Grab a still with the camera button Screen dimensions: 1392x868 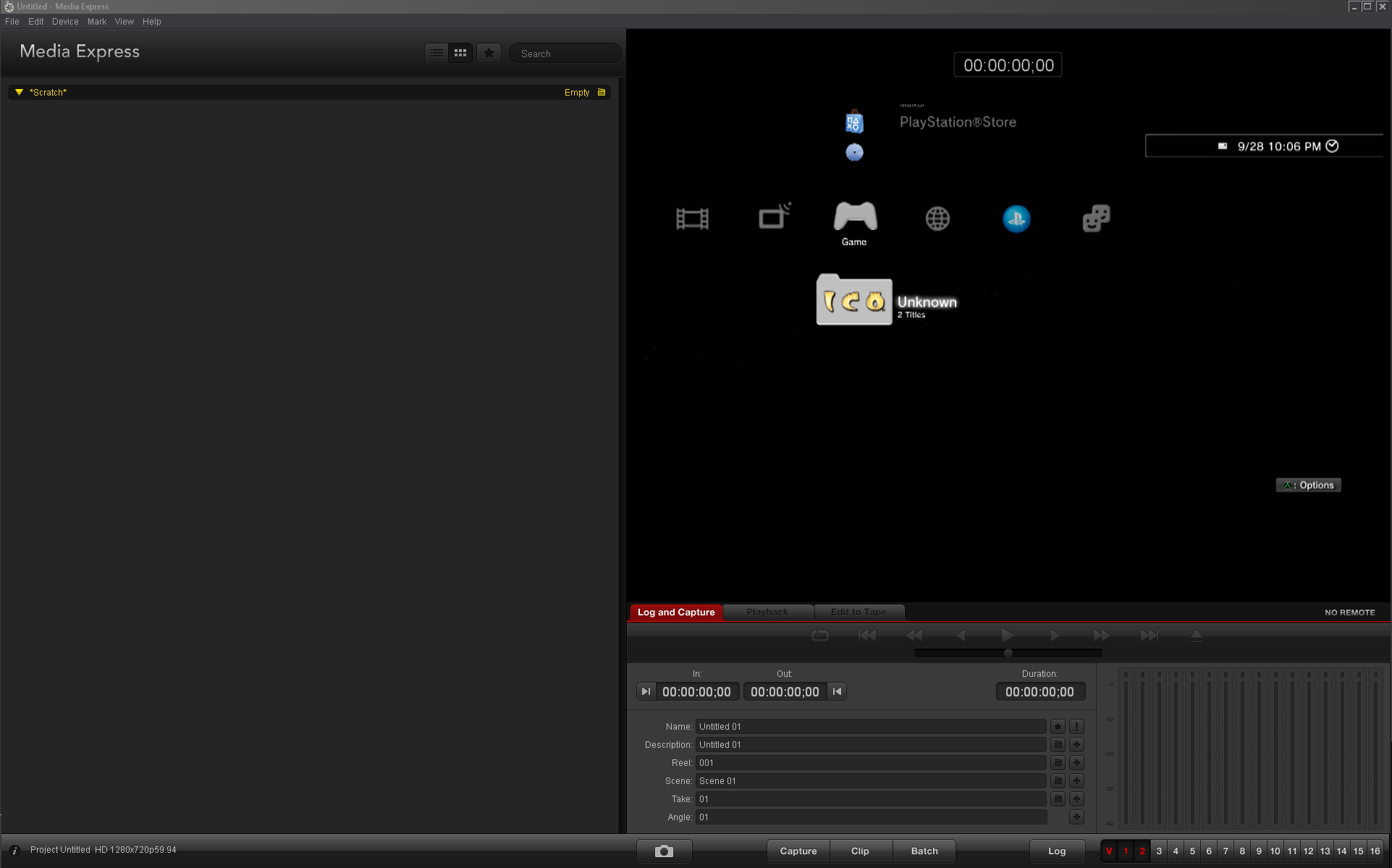pos(665,851)
